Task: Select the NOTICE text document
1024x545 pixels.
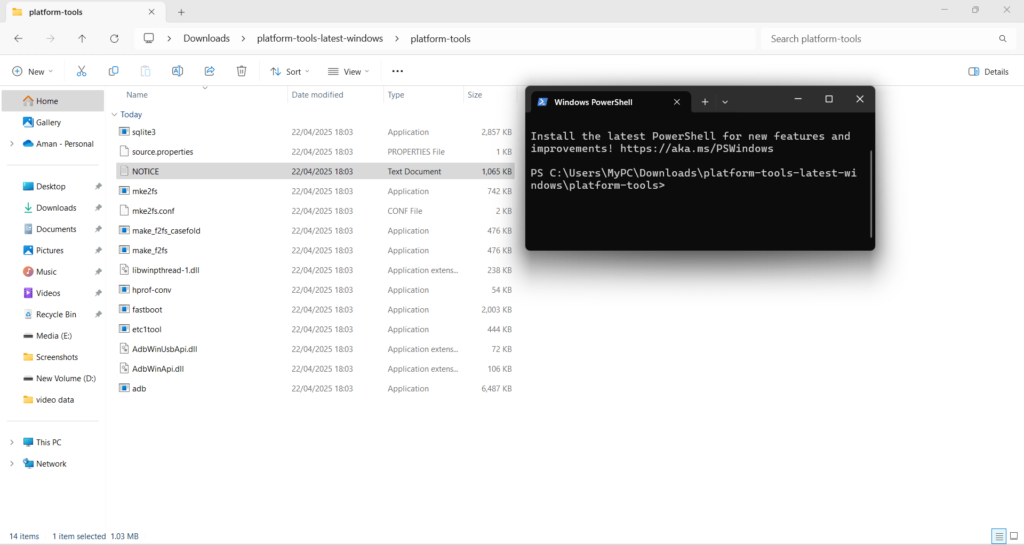Action: [x=315, y=171]
